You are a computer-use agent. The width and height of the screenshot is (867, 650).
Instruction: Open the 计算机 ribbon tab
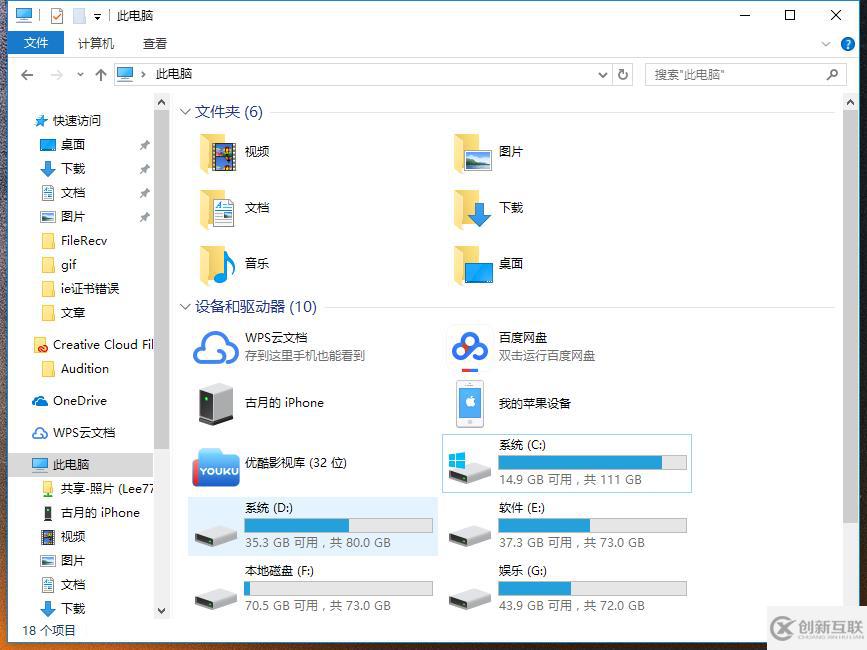(x=96, y=43)
